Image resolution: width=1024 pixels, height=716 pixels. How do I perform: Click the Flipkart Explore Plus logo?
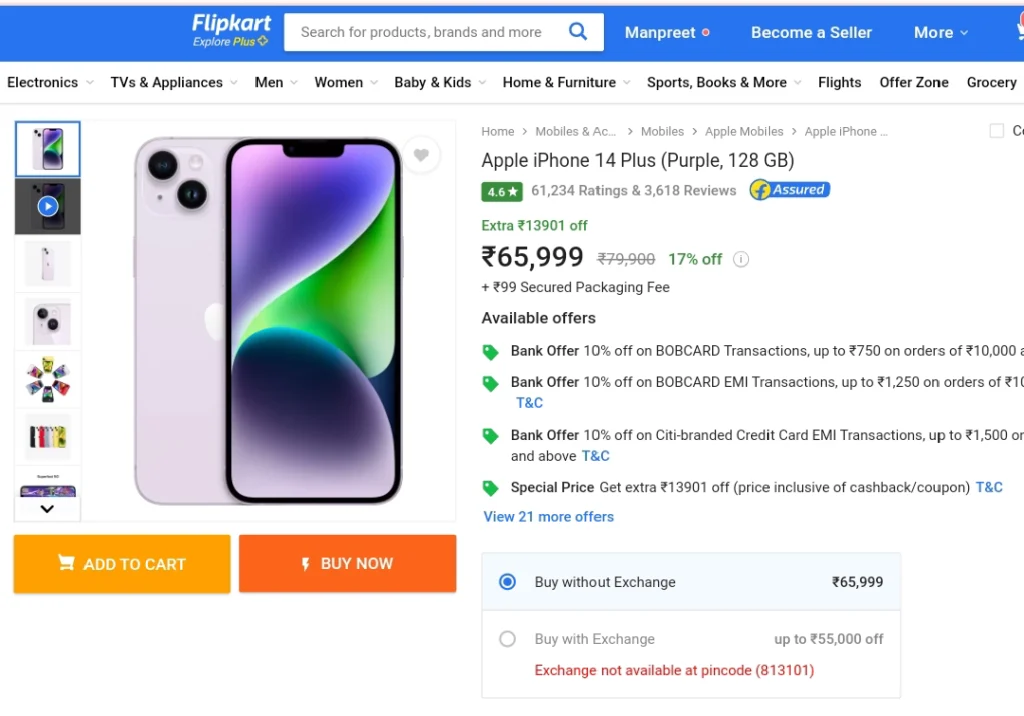tap(231, 31)
